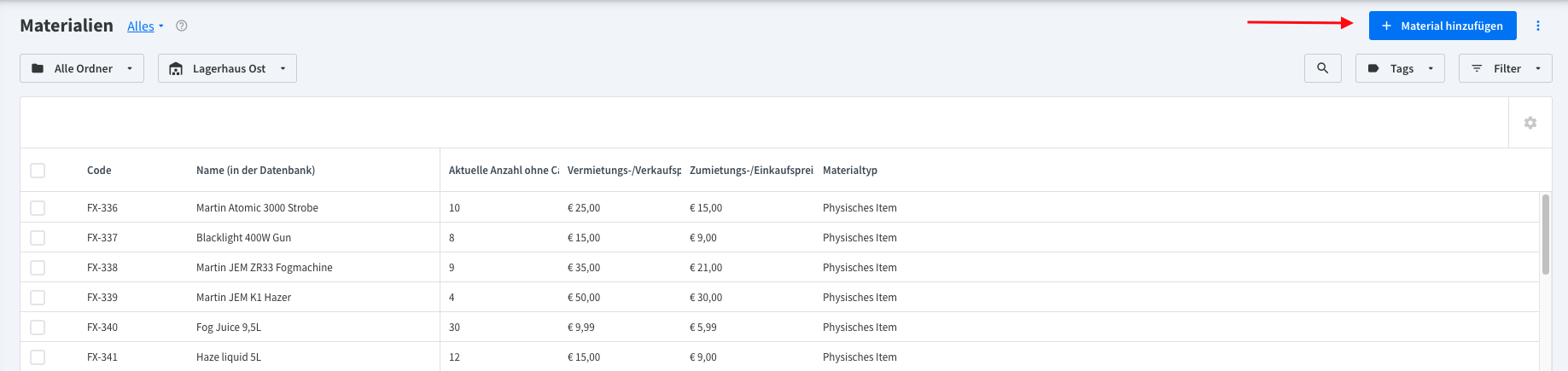
Task: Open Blacklight 400W Gun item
Action: tap(243, 238)
